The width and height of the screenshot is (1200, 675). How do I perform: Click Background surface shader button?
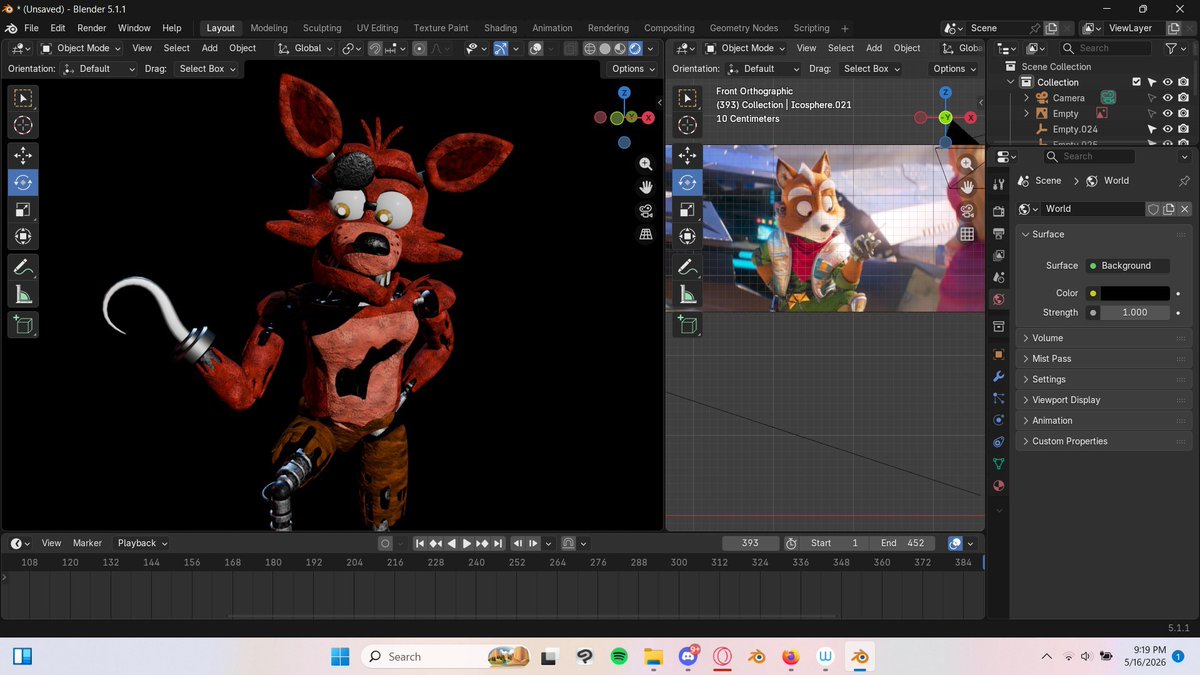(1127, 266)
